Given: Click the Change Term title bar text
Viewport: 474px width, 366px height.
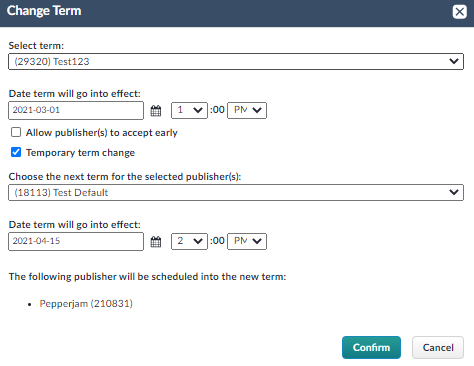Looking at the screenshot, I should tap(44, 11).
